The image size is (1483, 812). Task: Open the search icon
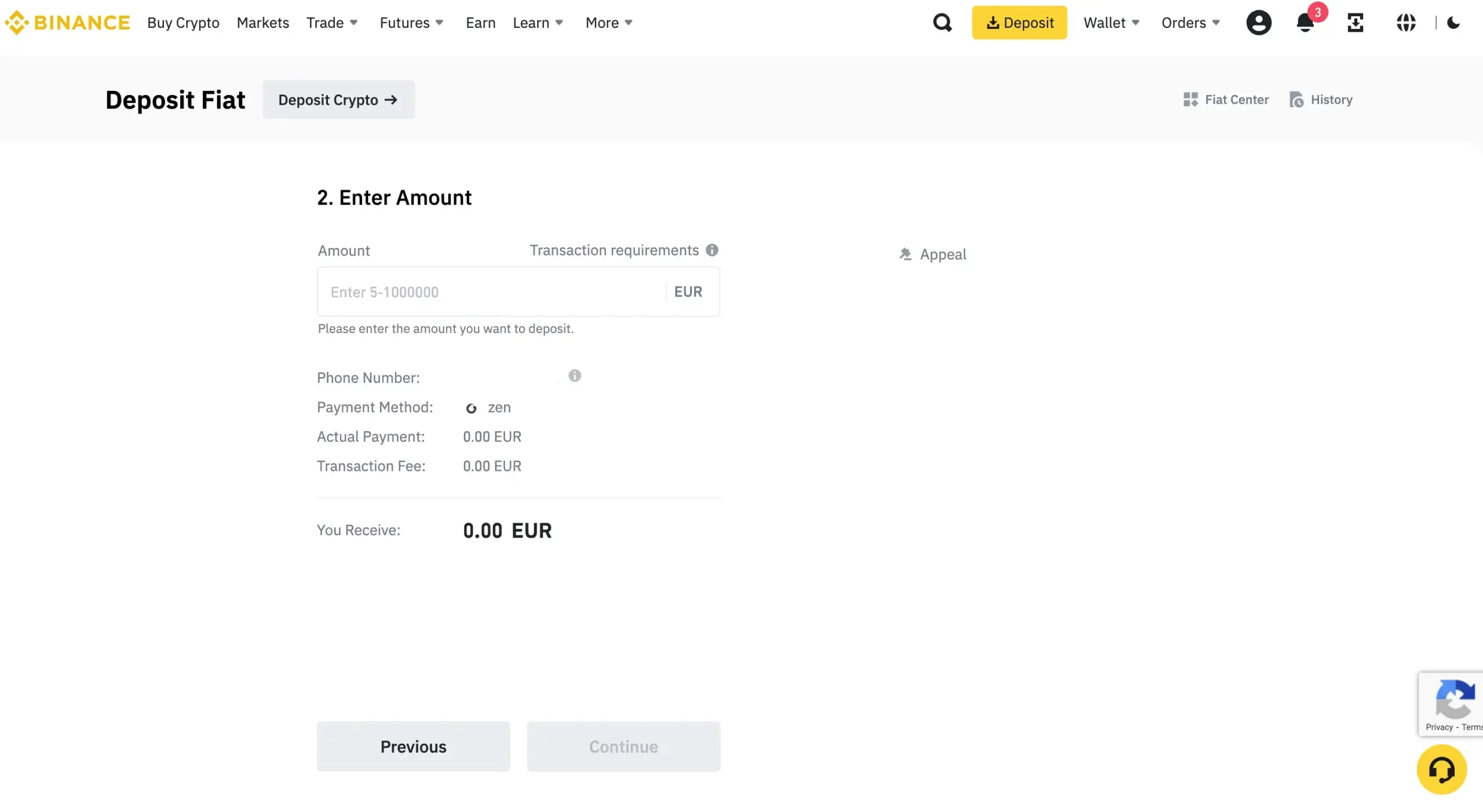[x=942, y=22]
